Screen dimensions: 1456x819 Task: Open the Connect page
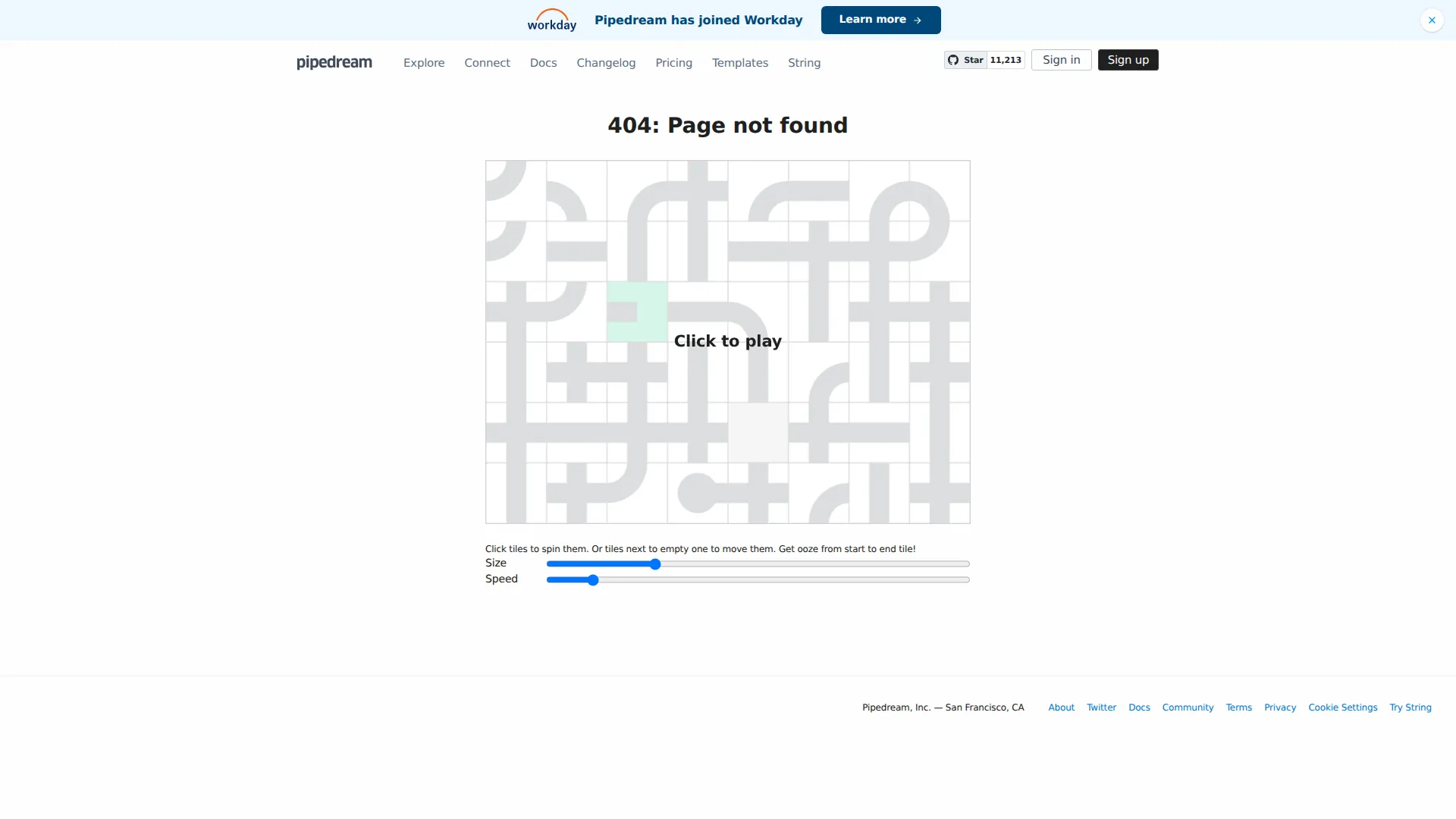point(487,62)
